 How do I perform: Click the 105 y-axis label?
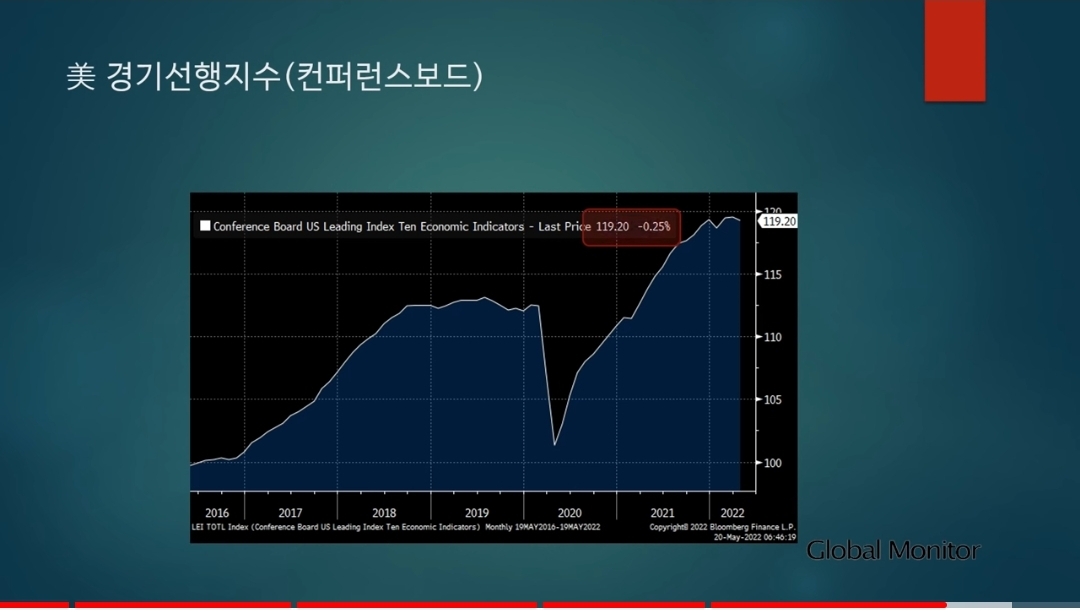click(x=773, y=400)
